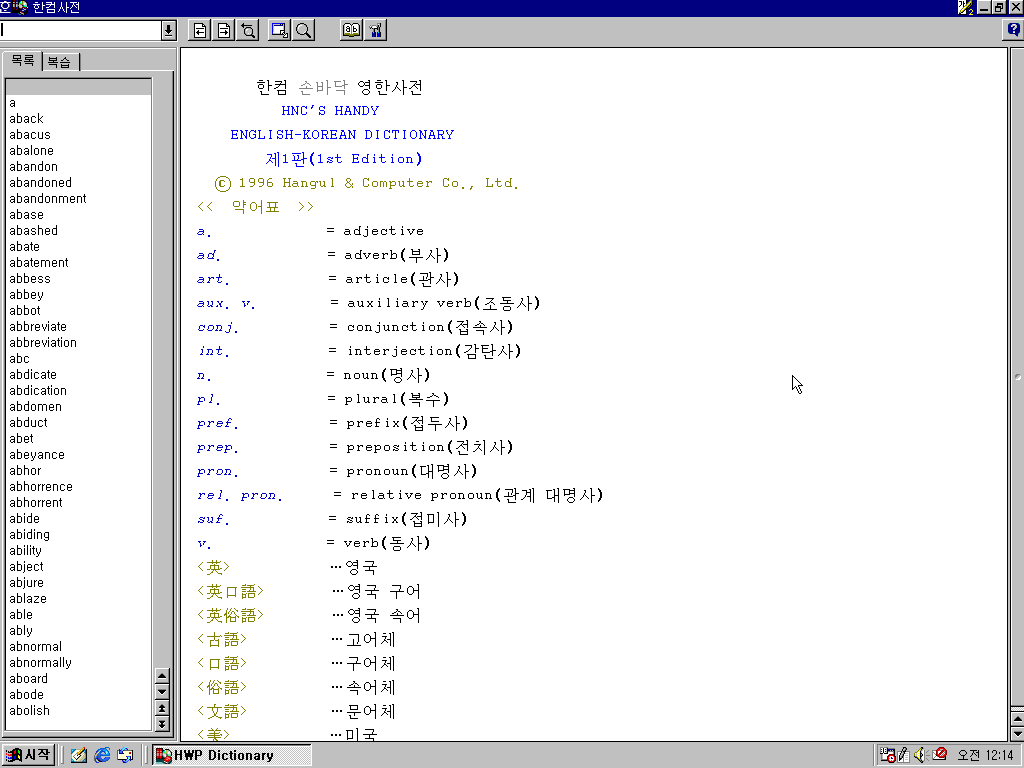Open the 시작 Start button
1024x768 pixels.
click(x=28, y=755)
